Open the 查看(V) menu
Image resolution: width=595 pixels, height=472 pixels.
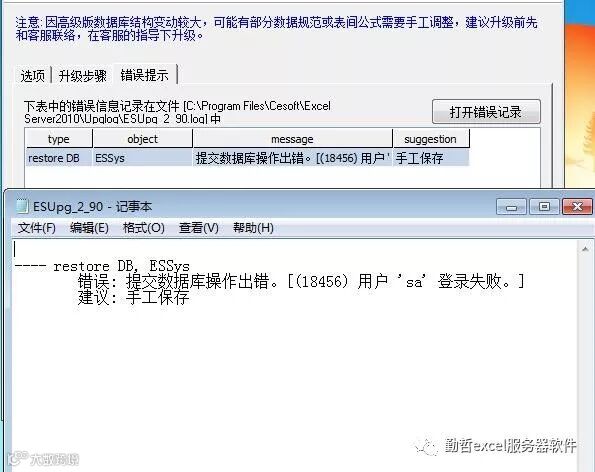click(x=198, y=228)
